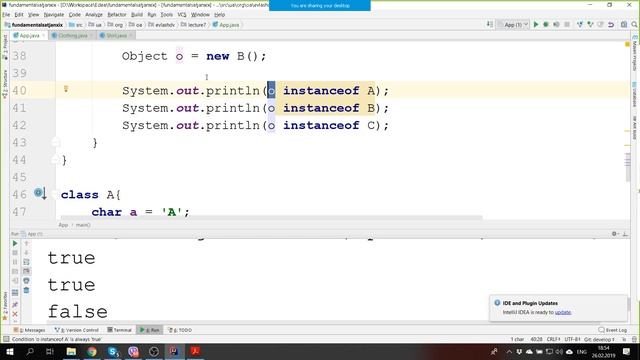
Task: Switch to Clothing.java editor tab
Action: point(73,36)
